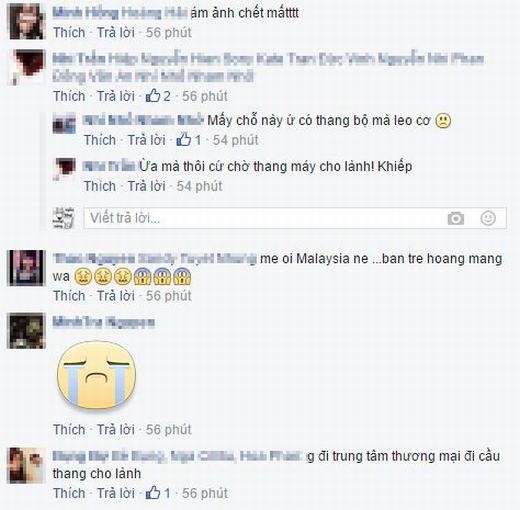Click Thích under 'trung tâm thương mại' comment
Viewport: 520px width, 510px height.
pyautogui.click(x=69, y=493)
